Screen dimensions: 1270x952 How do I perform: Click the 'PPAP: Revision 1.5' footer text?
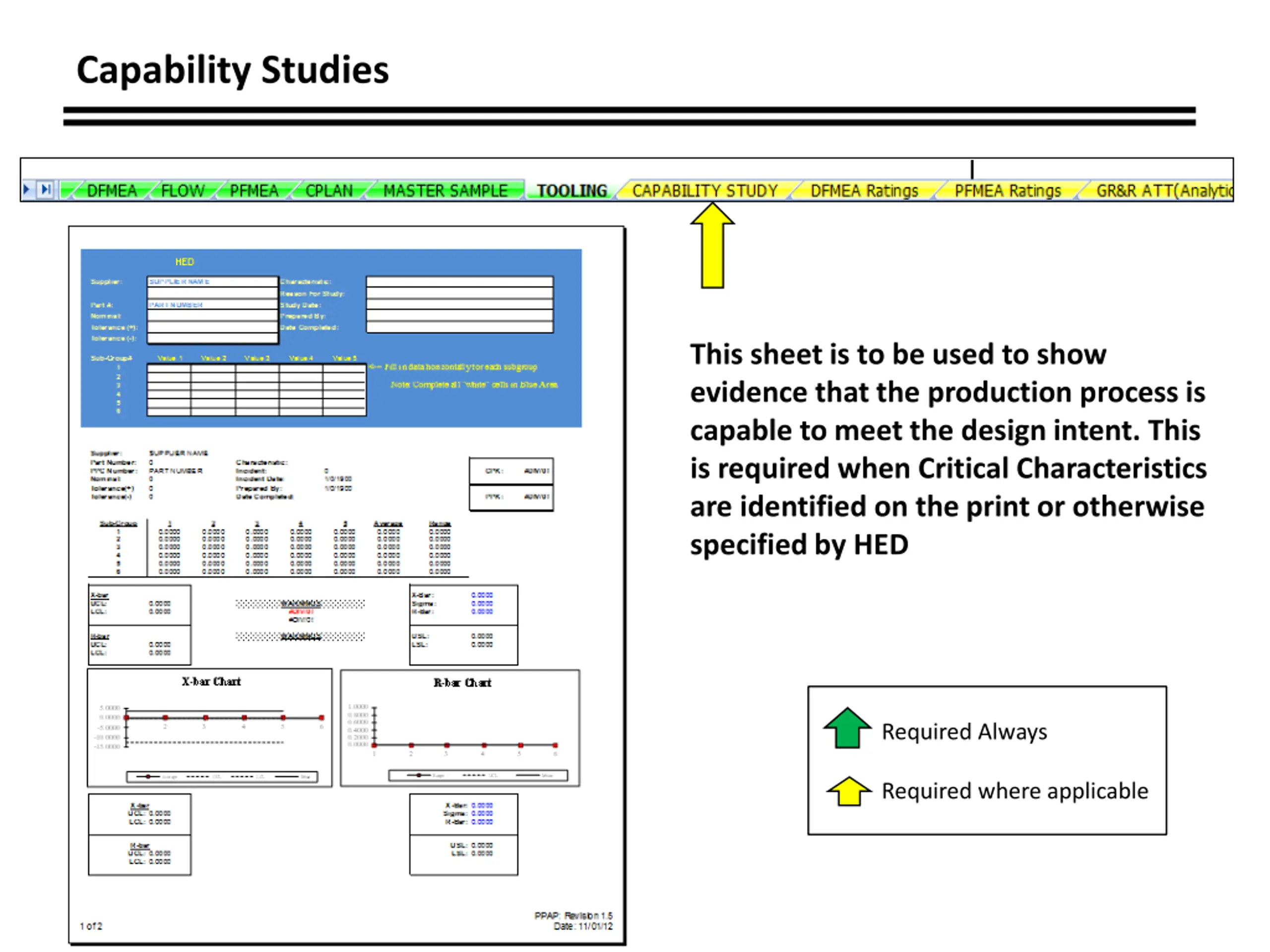[x=573, y=916]
